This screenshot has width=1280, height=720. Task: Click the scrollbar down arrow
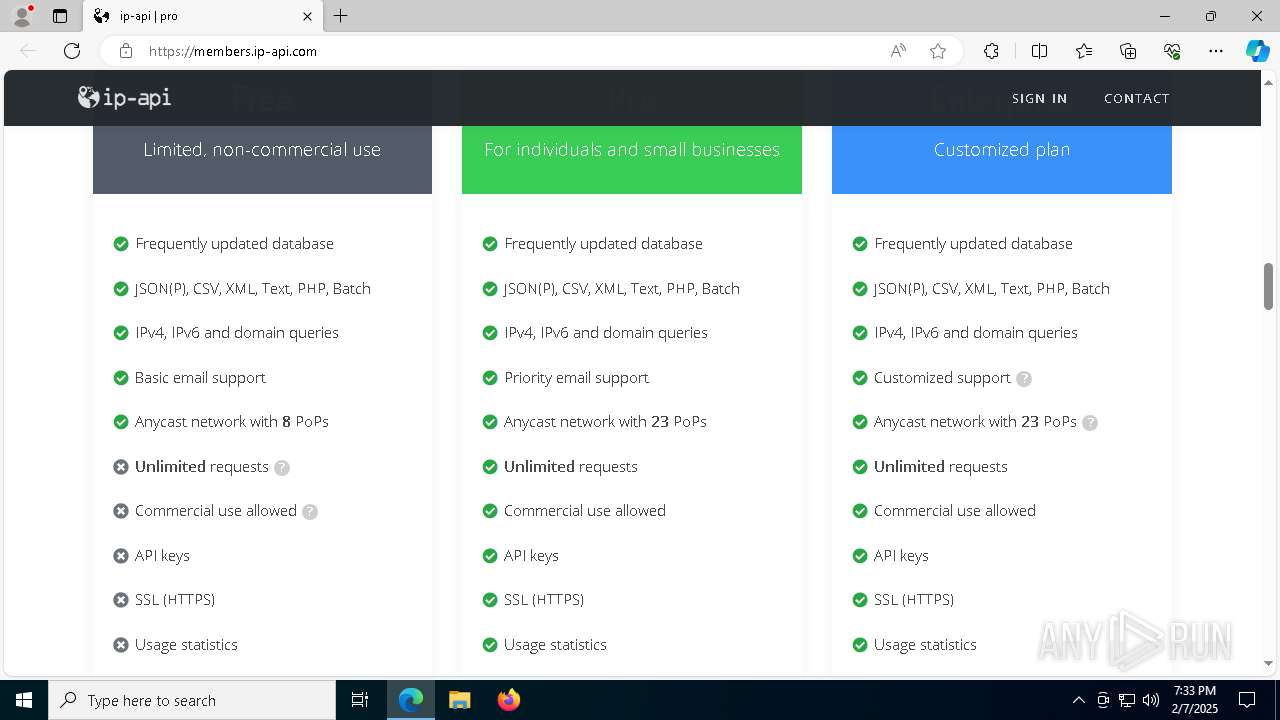1268,663
